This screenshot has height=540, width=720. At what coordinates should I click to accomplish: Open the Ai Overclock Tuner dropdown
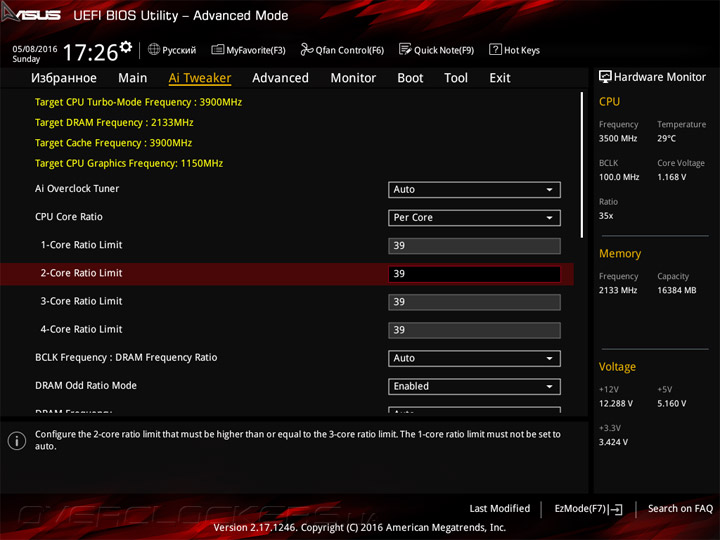[474, 190]
